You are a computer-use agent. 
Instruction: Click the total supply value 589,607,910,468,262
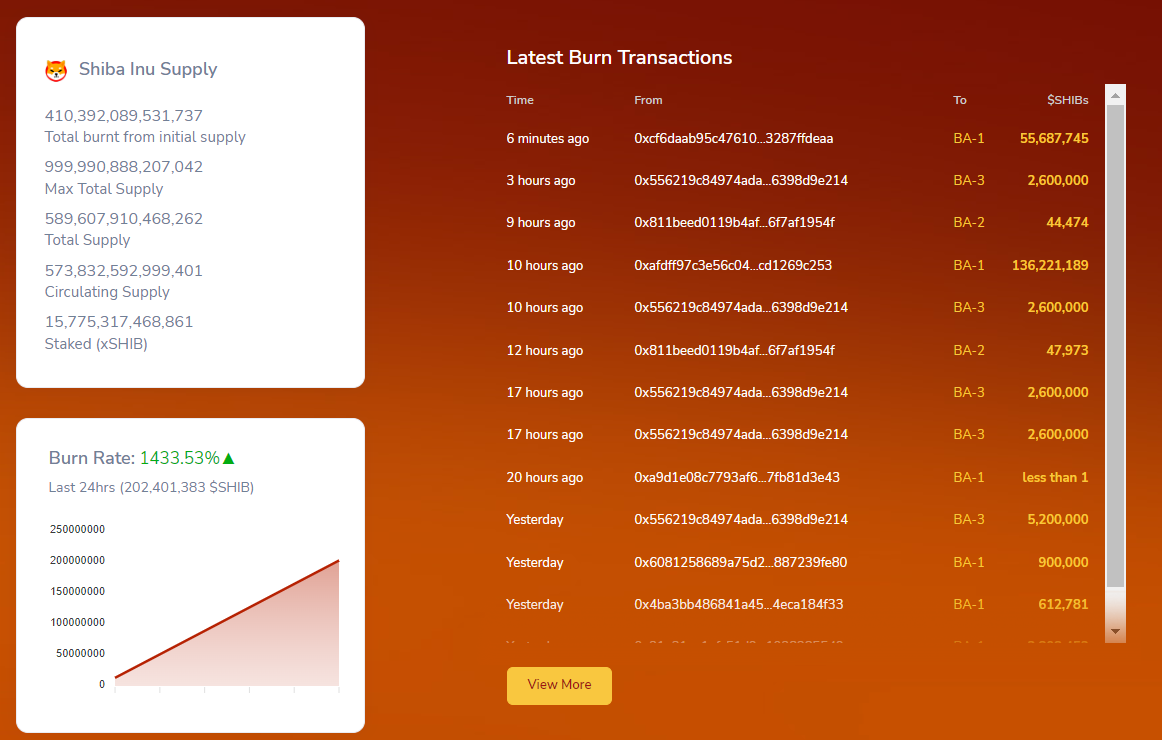click(124, 219)
